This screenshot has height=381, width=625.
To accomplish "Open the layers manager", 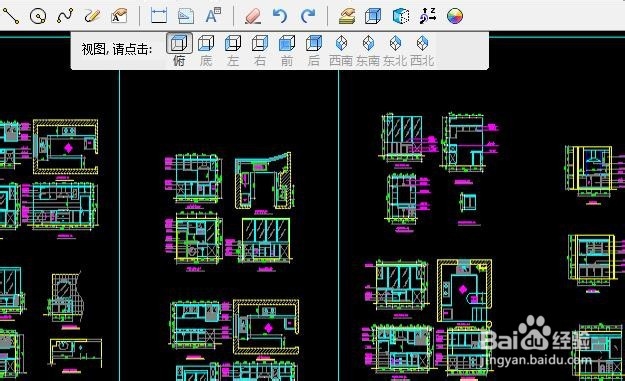I will click(347, 16).
